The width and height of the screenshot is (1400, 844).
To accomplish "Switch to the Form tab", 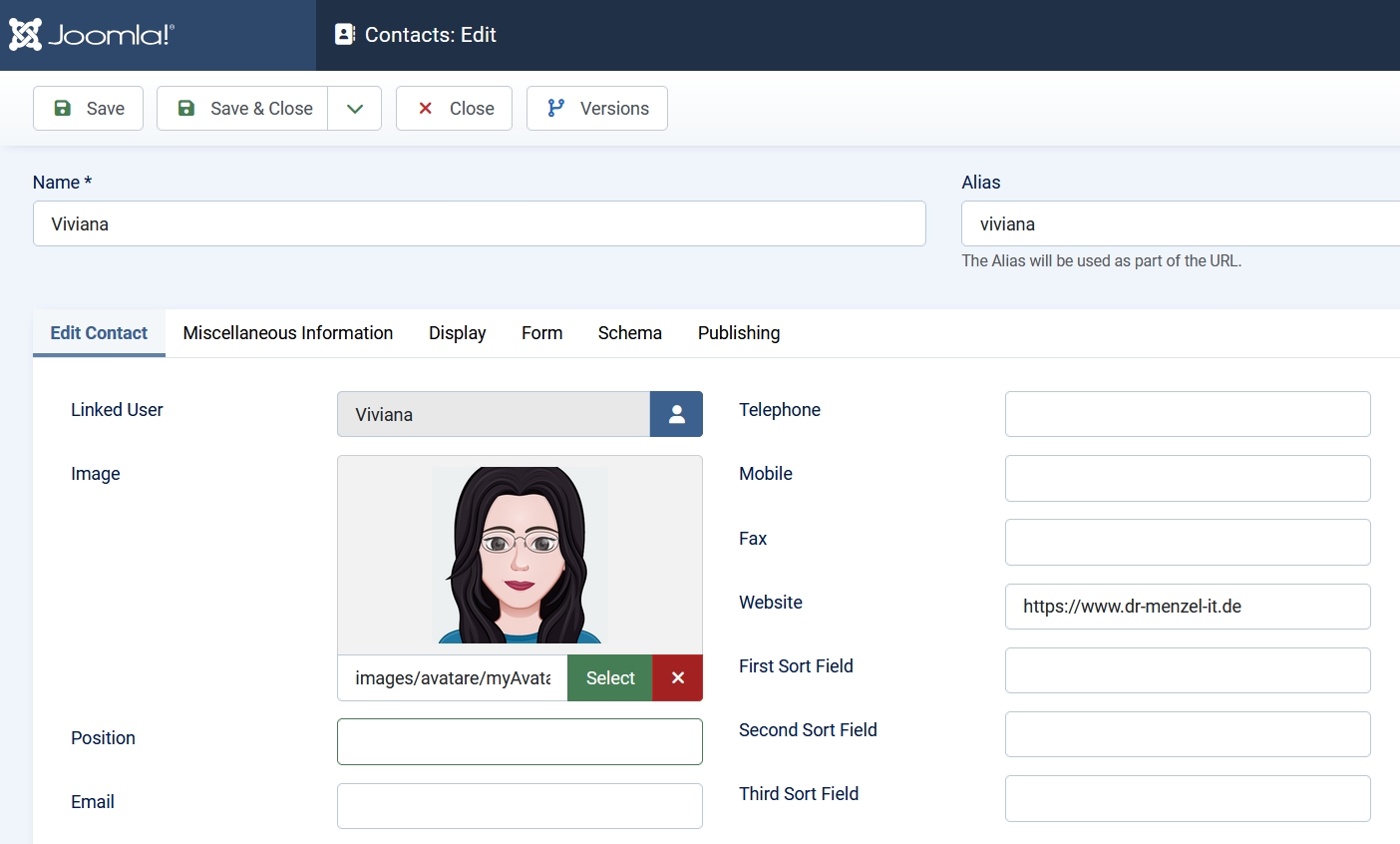I will (541, 332).
